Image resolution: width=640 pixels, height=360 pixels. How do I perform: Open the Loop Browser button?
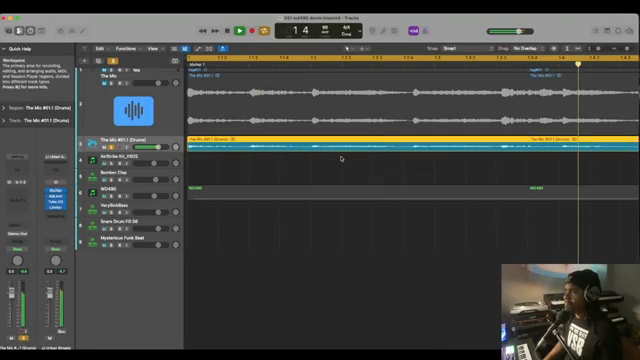tap(618, 31)
